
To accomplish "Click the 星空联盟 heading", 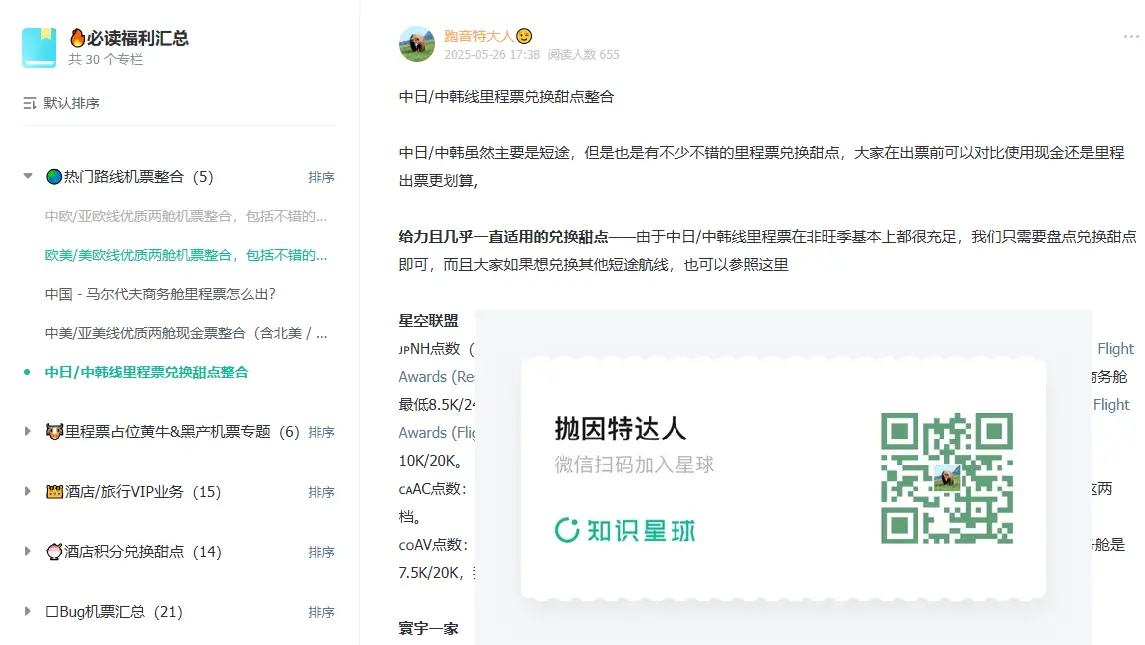I will click(x=429, y=321).
